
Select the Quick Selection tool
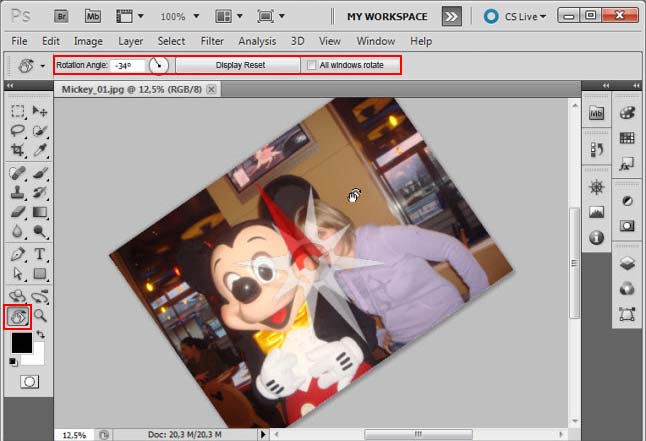point(40,130)
